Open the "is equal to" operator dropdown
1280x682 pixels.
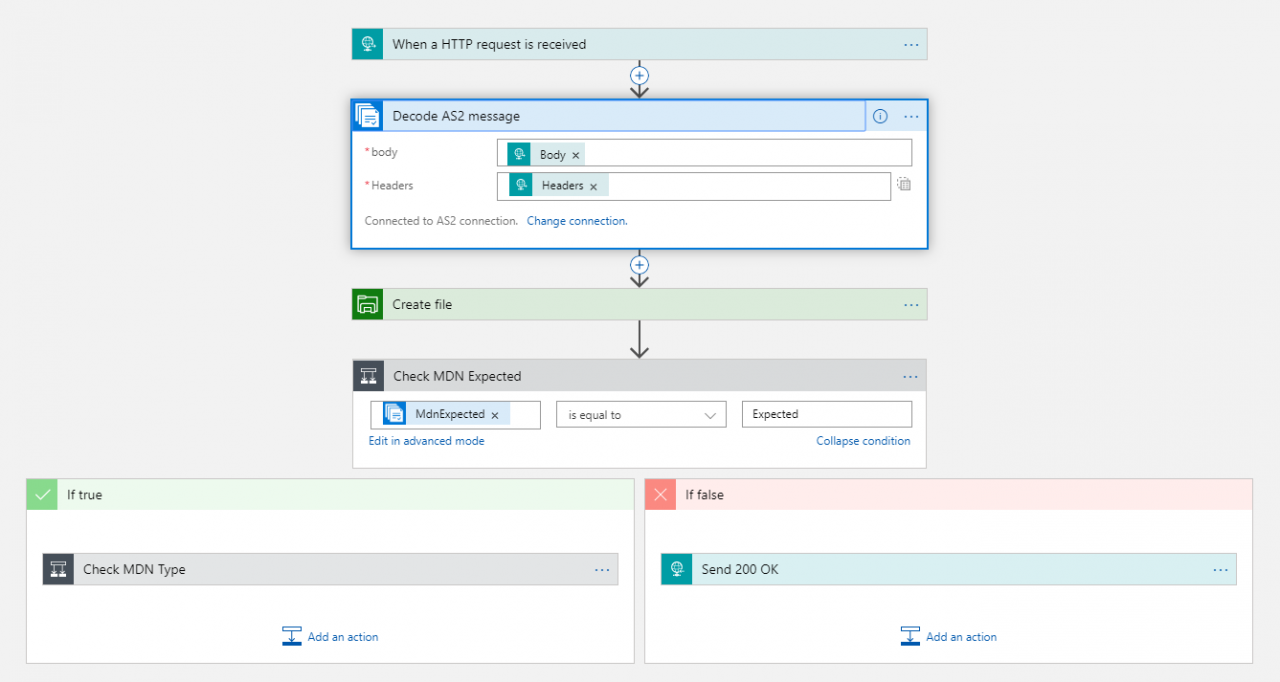click(640, 414)
